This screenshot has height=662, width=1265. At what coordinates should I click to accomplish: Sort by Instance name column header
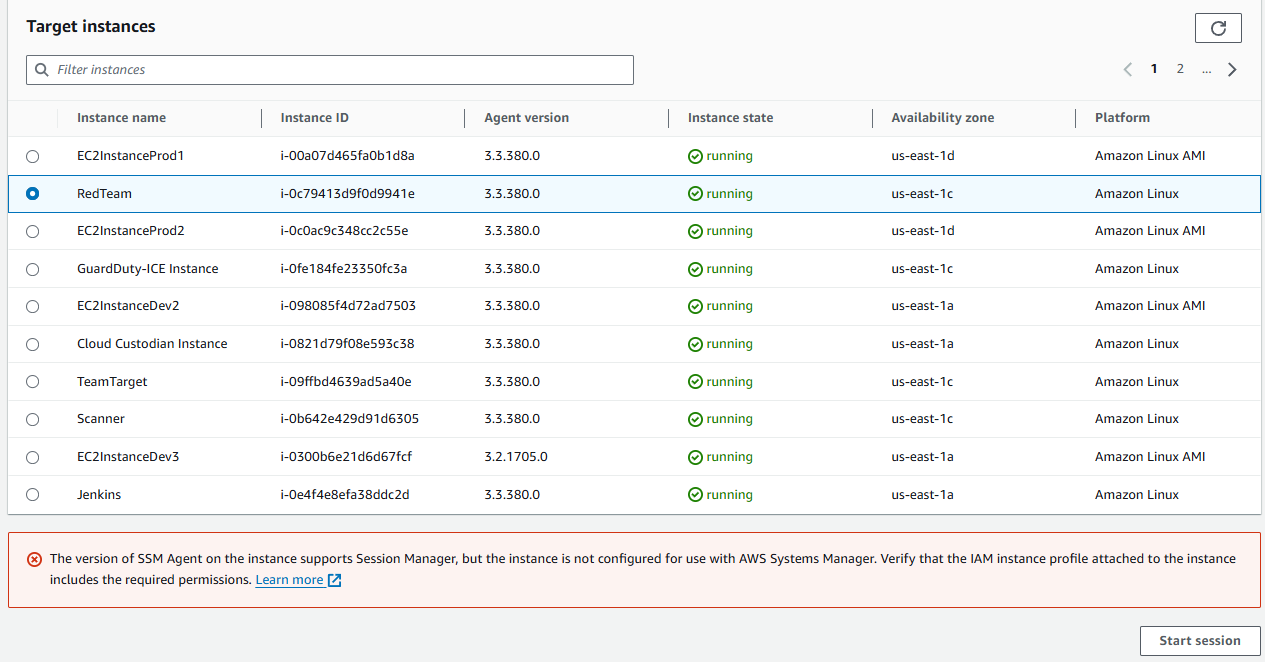[121, 118]
